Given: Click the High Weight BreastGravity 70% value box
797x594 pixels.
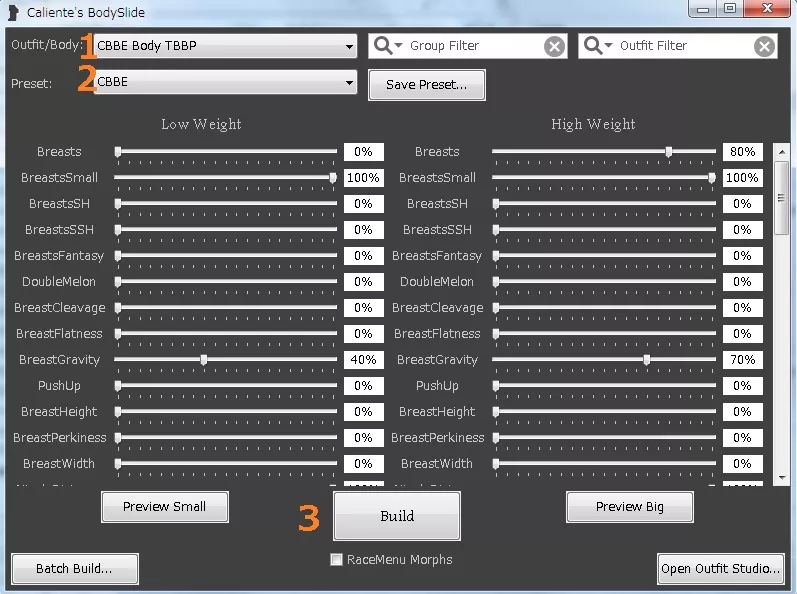Looking at the screenshot, I should [743, 360].
